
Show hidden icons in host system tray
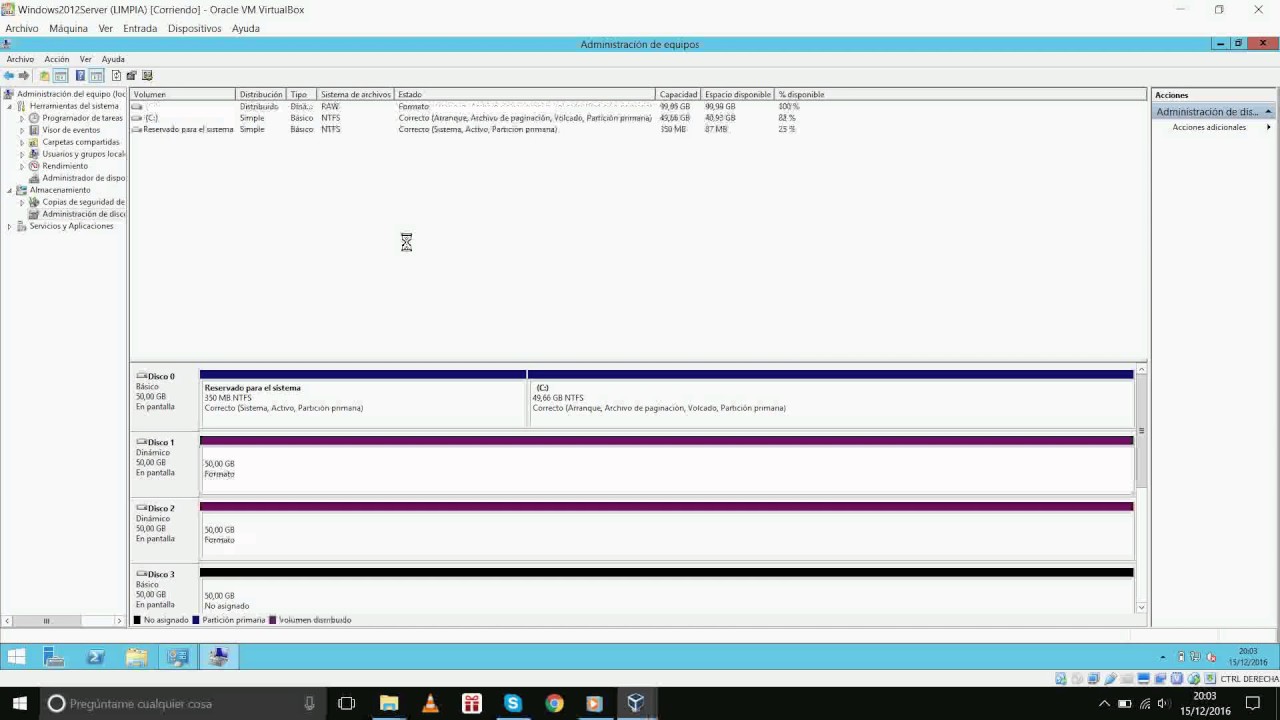(x=1105, y=704)
